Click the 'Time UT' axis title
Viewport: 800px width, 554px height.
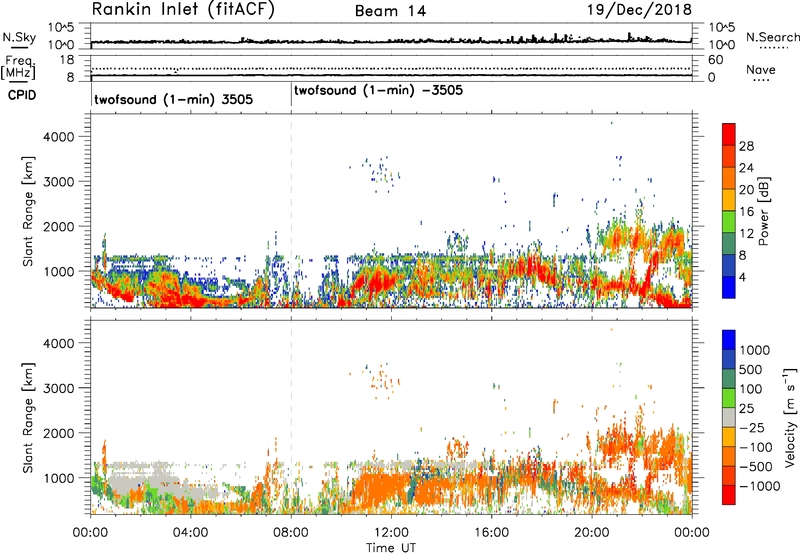(391, 548)
